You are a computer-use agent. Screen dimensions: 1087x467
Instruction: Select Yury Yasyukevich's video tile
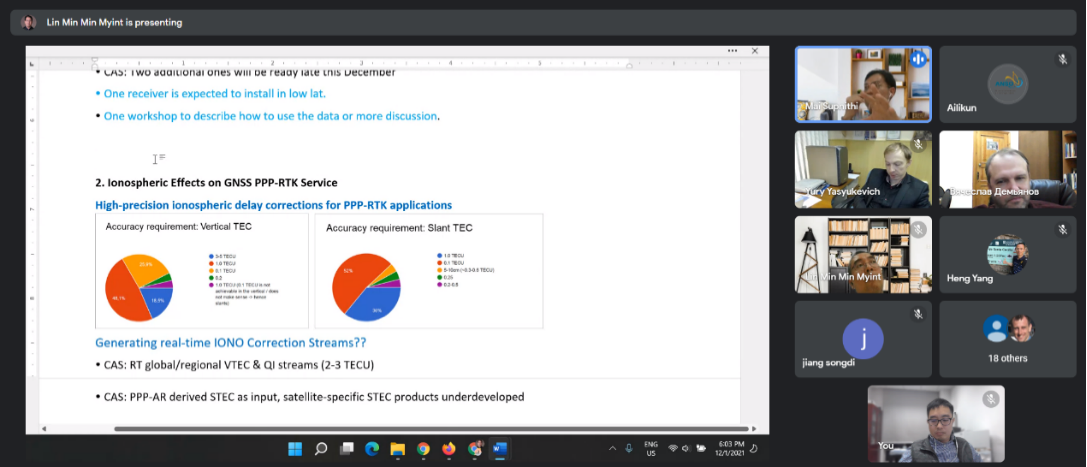pos(862,169)
